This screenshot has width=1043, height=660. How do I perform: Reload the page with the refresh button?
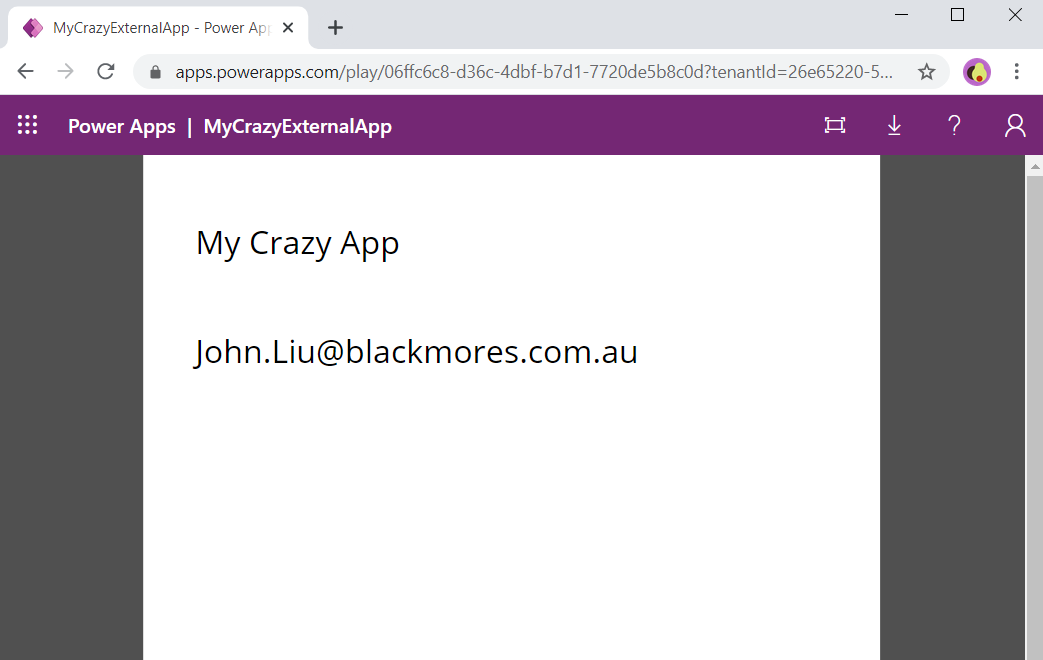(x=105, y=72)
